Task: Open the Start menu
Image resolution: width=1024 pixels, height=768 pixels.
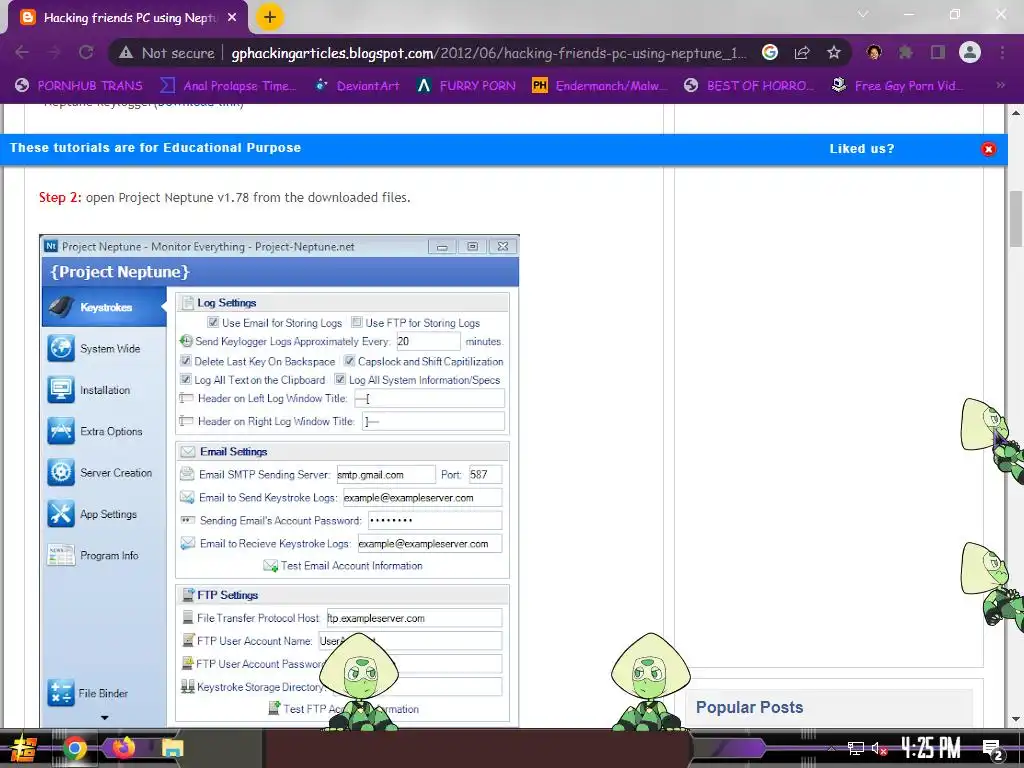Action: coord(24,748)
